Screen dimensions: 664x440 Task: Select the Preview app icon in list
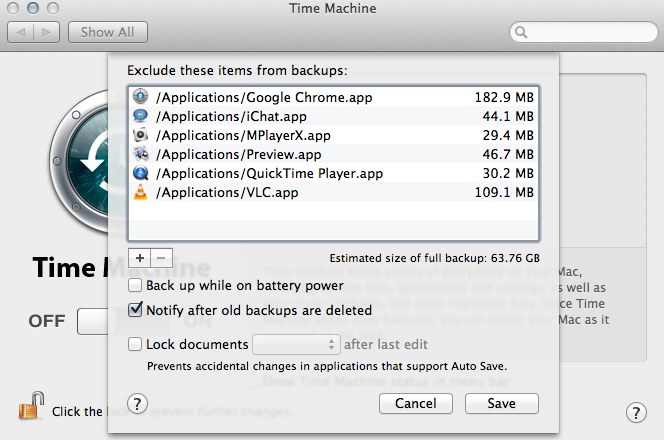coord(141,154)
